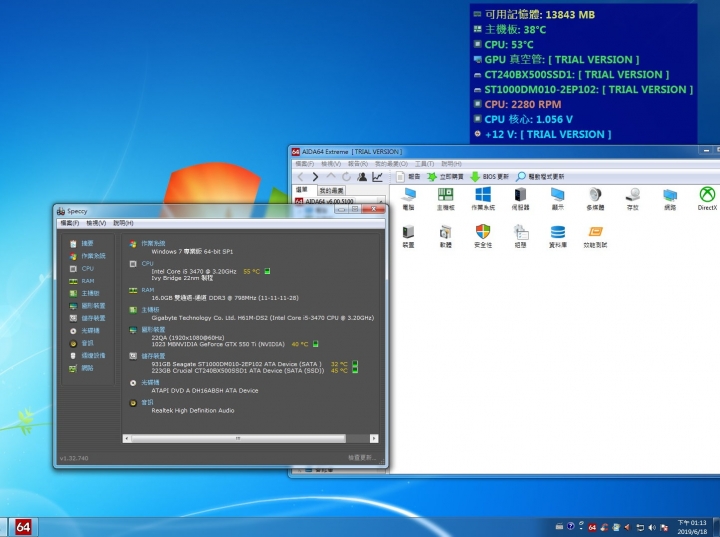Open the 伺服器 (Server) category in AIDA64

[520, 198]
